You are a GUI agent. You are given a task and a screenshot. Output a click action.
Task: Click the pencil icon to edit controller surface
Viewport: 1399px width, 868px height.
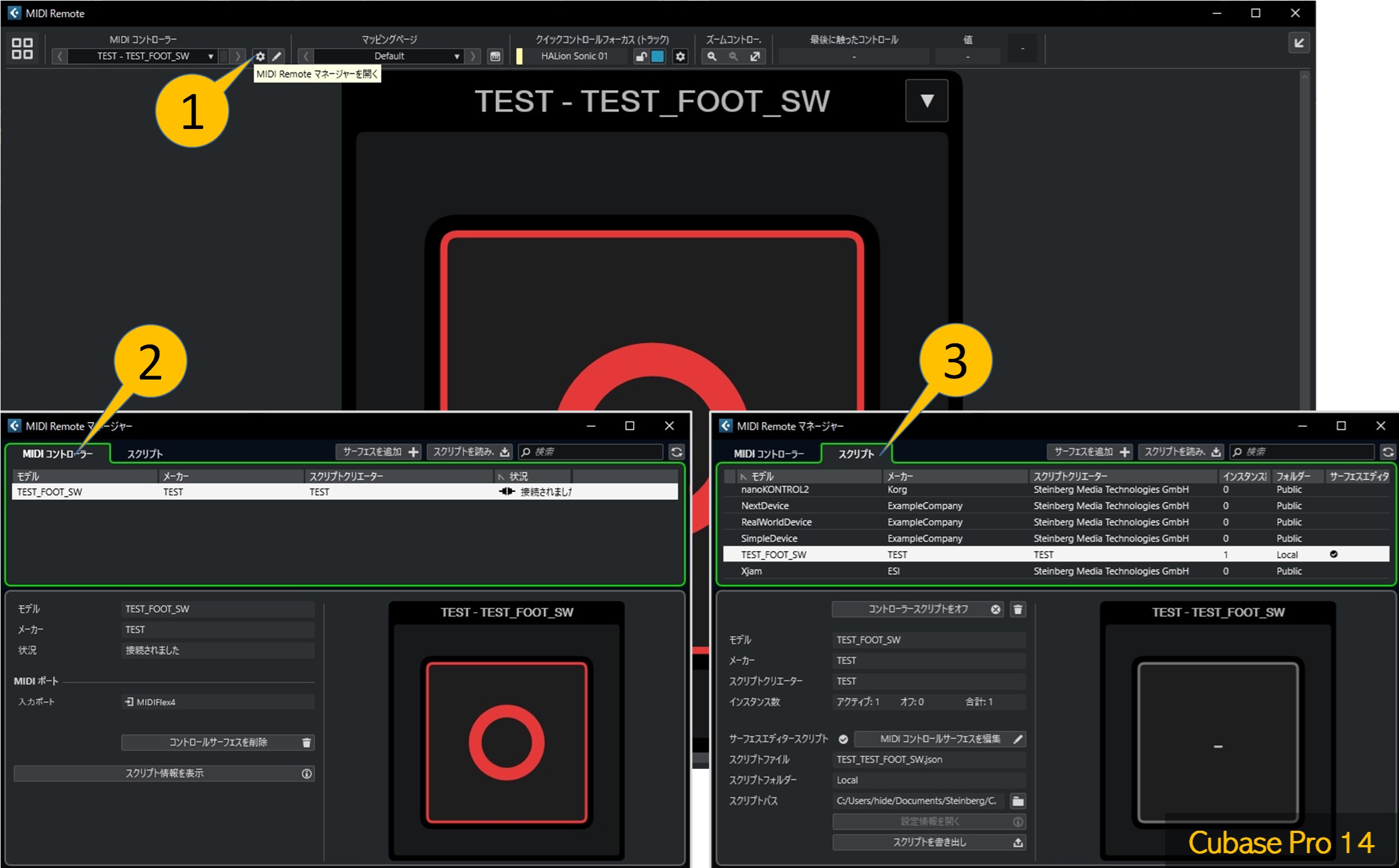pos(277,56)
